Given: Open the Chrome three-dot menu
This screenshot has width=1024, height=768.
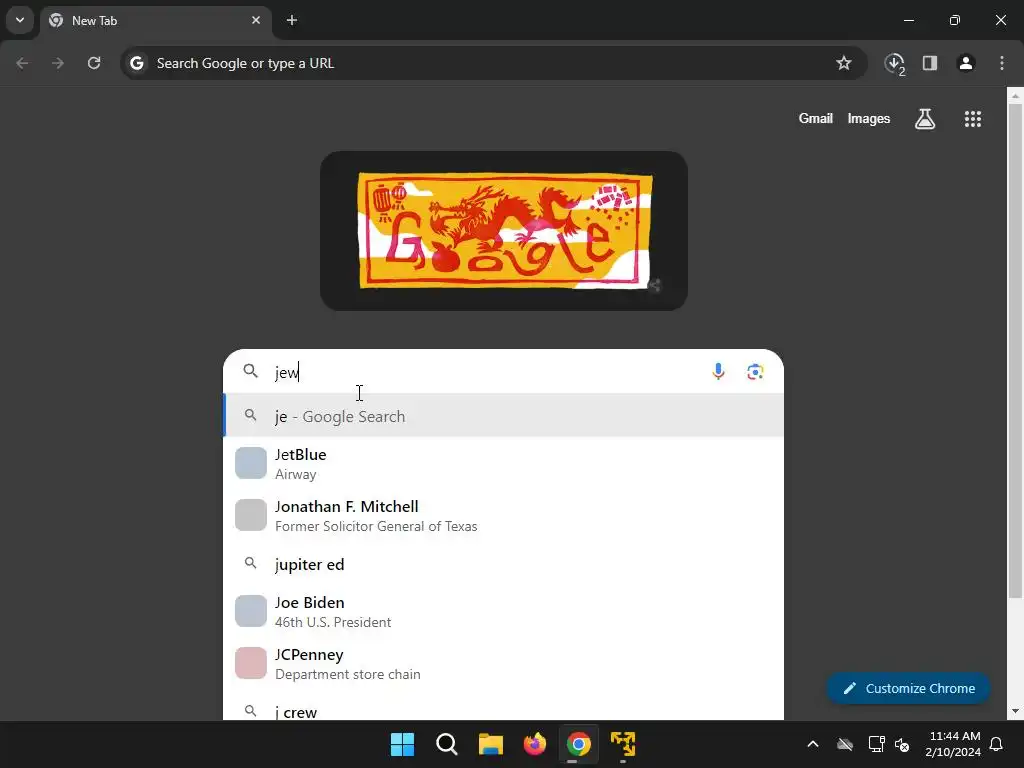Looking at the screenshot, I should pos(1002,63).
